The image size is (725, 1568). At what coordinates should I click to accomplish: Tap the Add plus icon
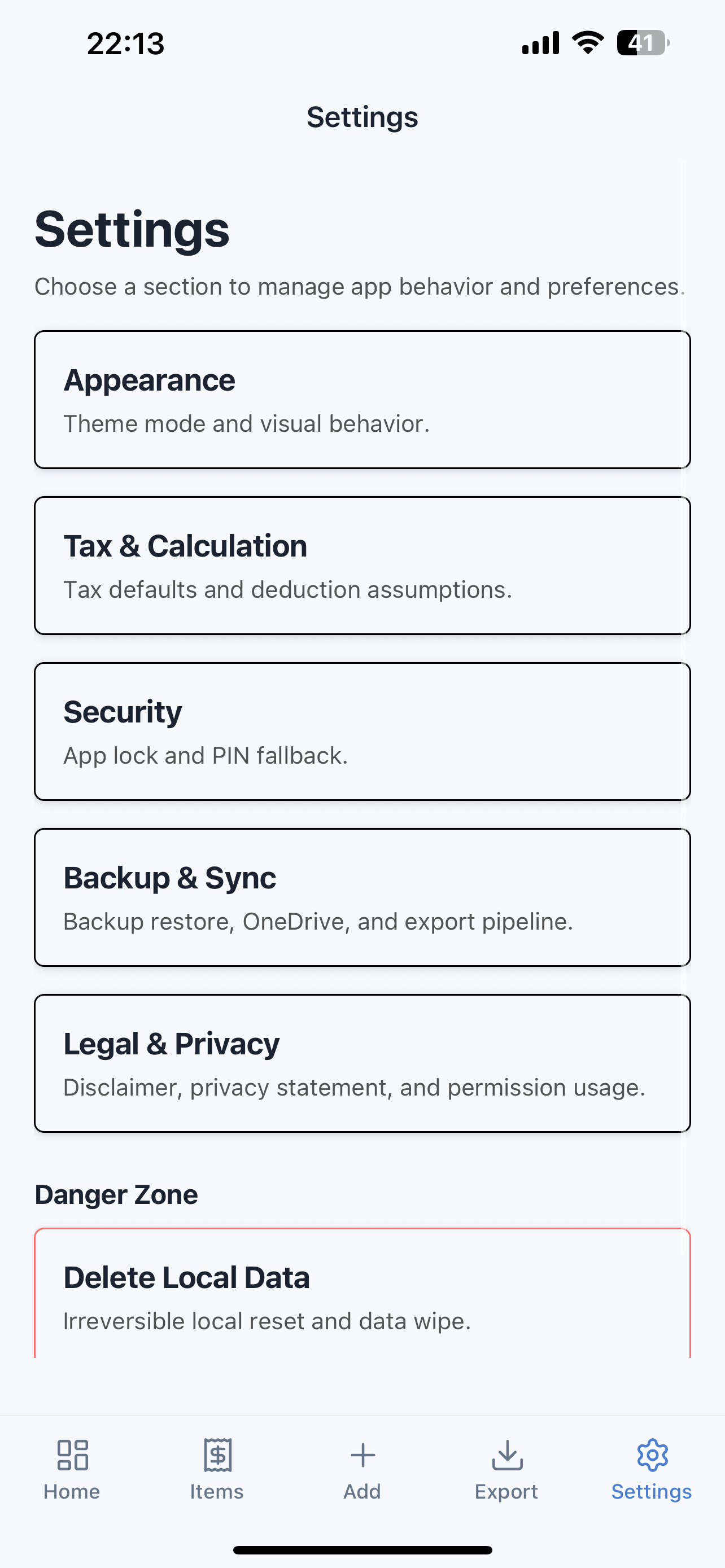(x=363, y=1455)
